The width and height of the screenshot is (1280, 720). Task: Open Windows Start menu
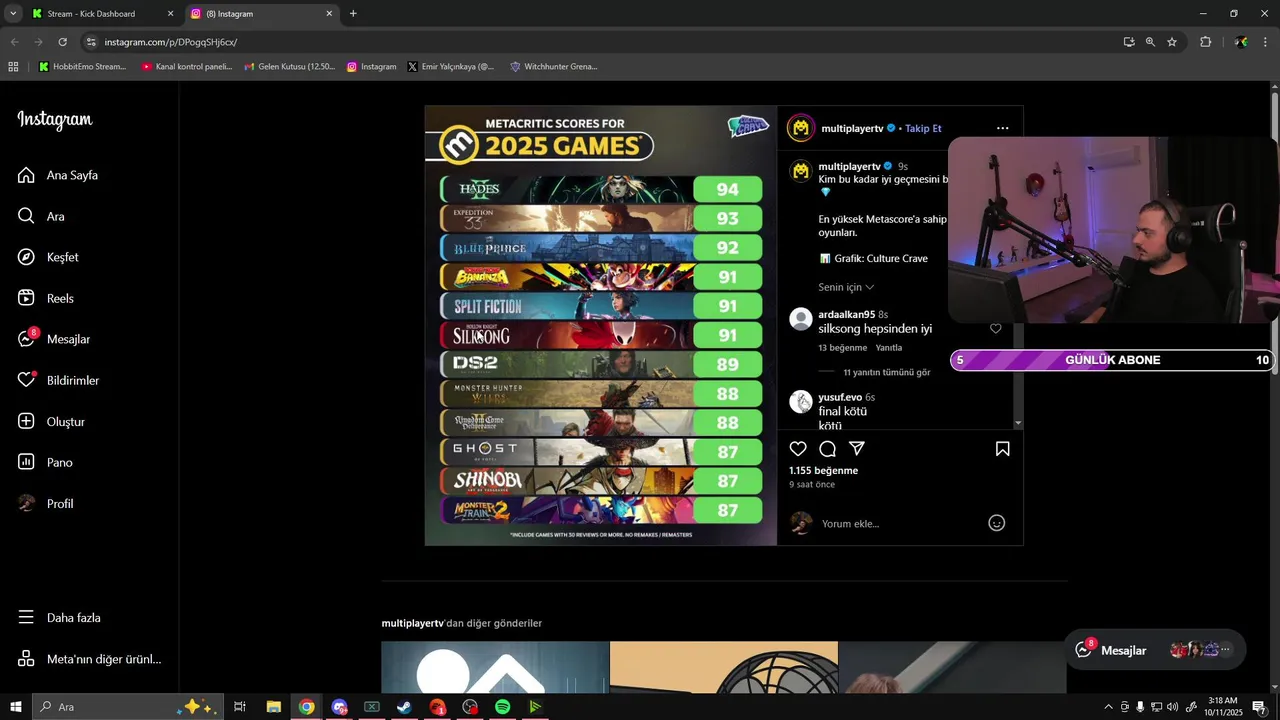tap(16, 707)
